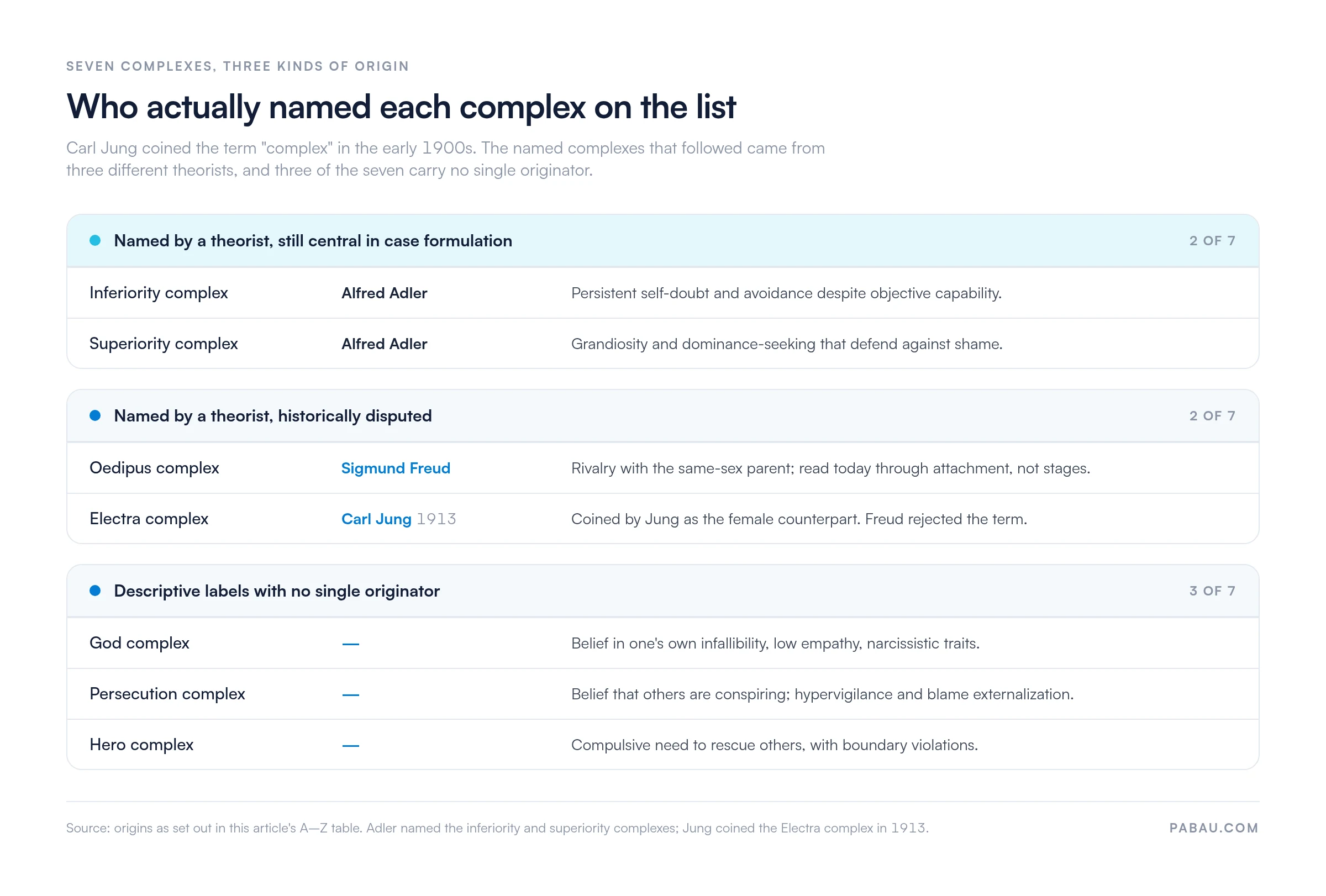Select the 'Descriptive labels with no single originator' header

tap(663, 591)
